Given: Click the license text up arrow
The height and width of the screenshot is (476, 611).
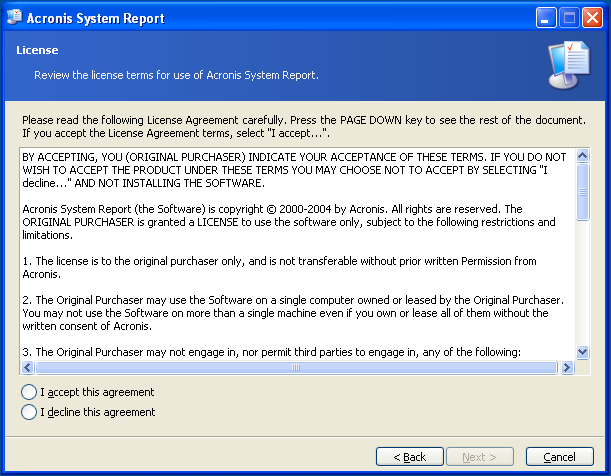Looking at the screenshot, I should (x=583, y=156).
